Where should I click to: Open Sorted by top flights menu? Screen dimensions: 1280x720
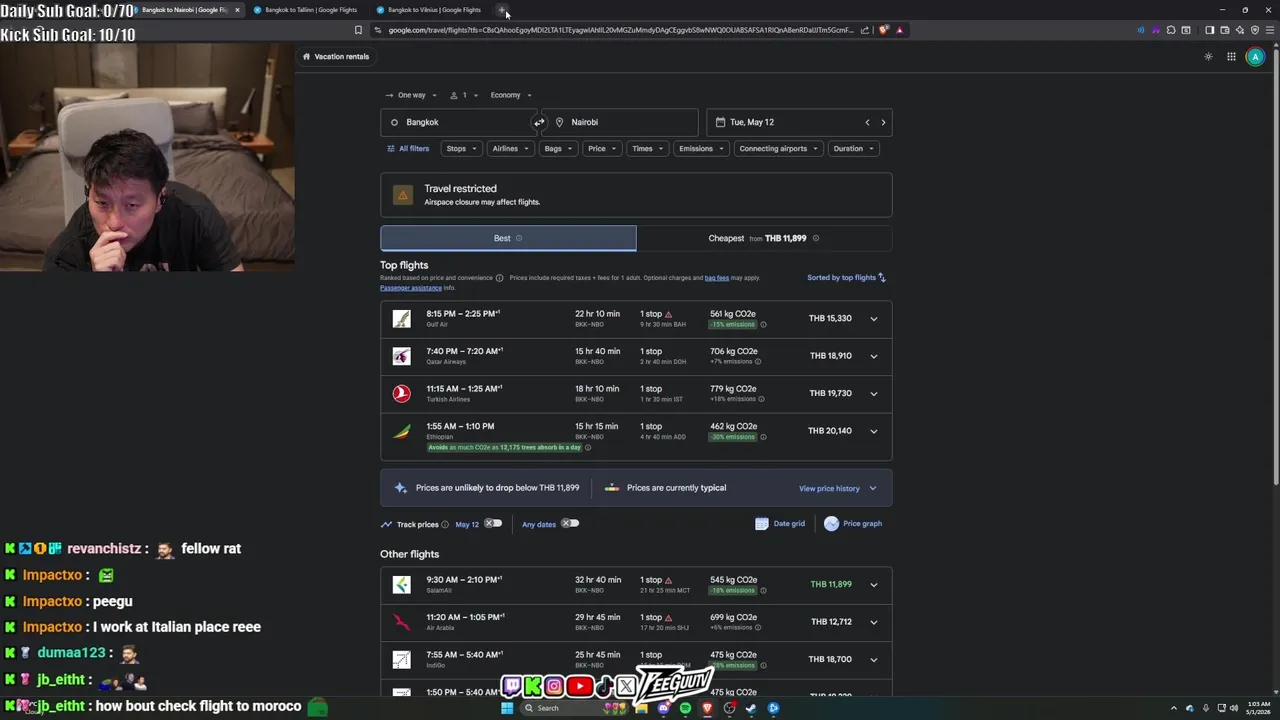(847, 278)
